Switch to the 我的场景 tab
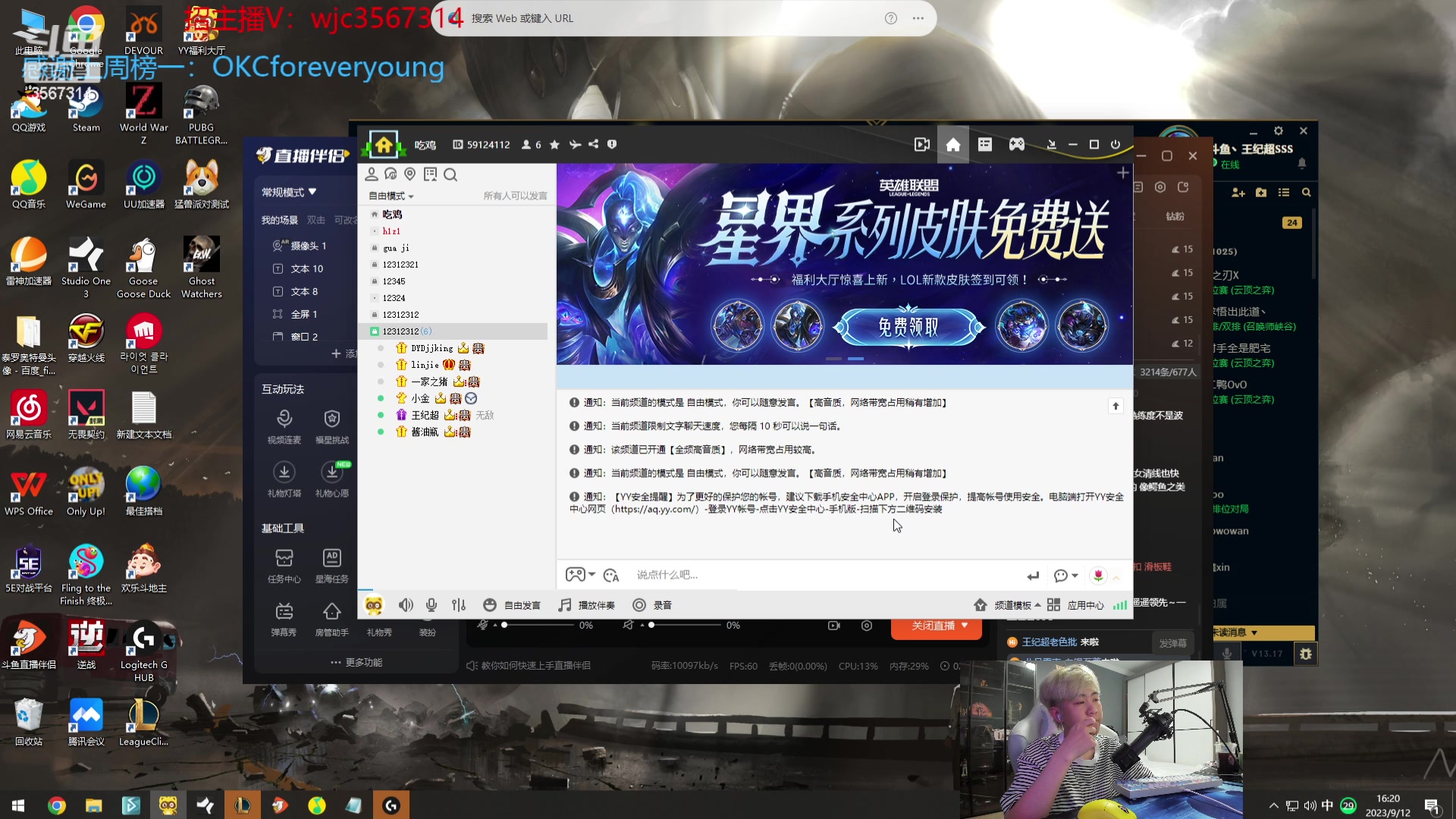The image size is (1456, 819). point(280,220)
